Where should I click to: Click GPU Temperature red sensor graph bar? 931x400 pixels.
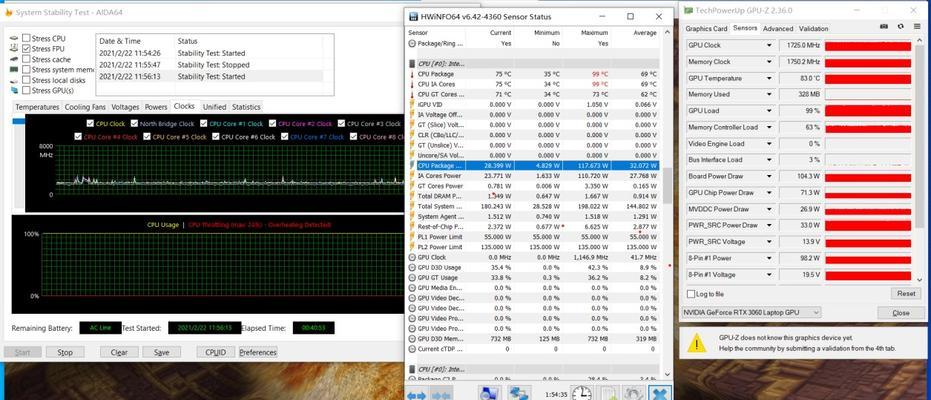coord(867,78)
